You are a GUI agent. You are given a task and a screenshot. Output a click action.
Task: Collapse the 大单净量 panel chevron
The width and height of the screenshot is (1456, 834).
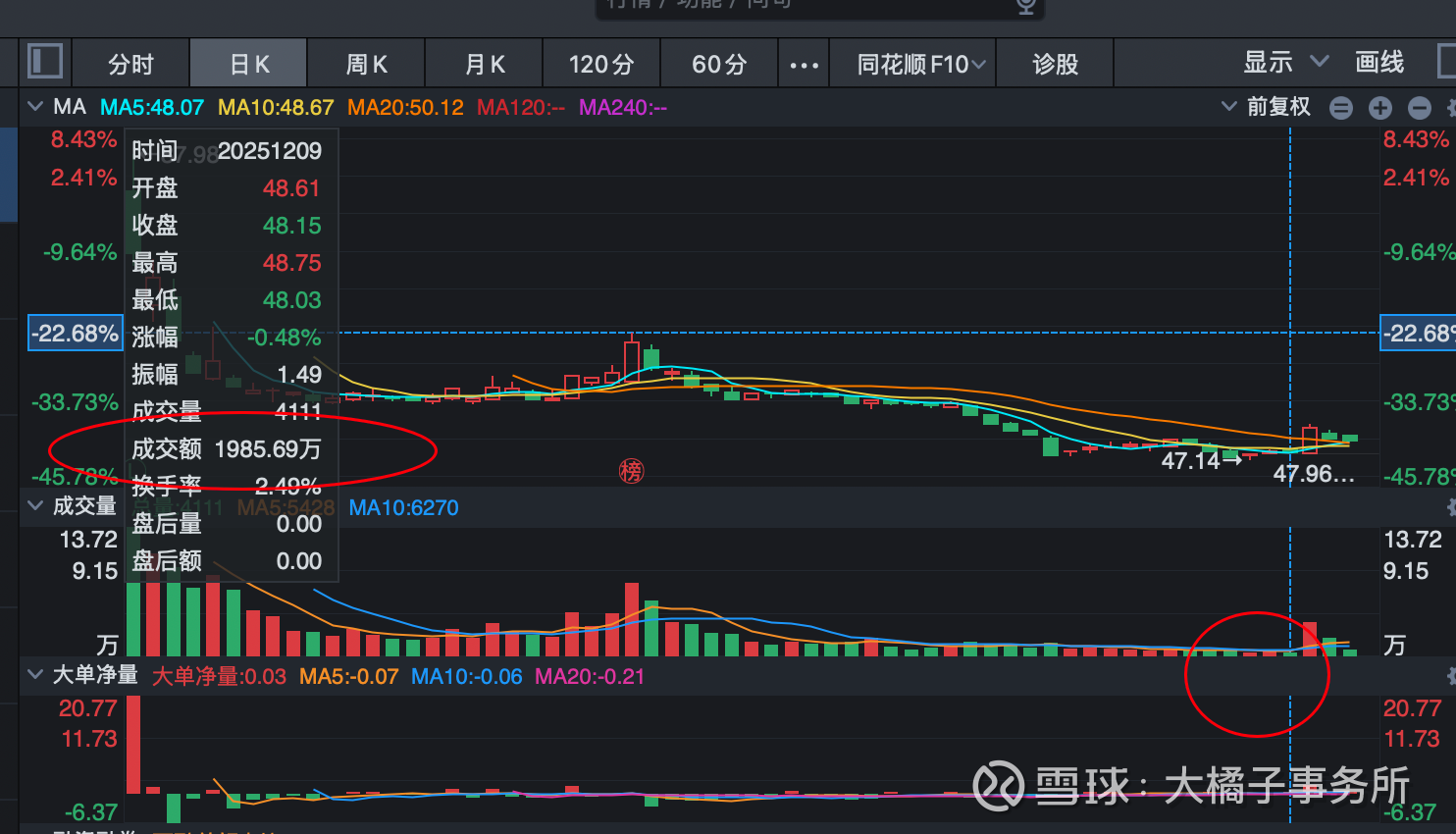[35, 674]
